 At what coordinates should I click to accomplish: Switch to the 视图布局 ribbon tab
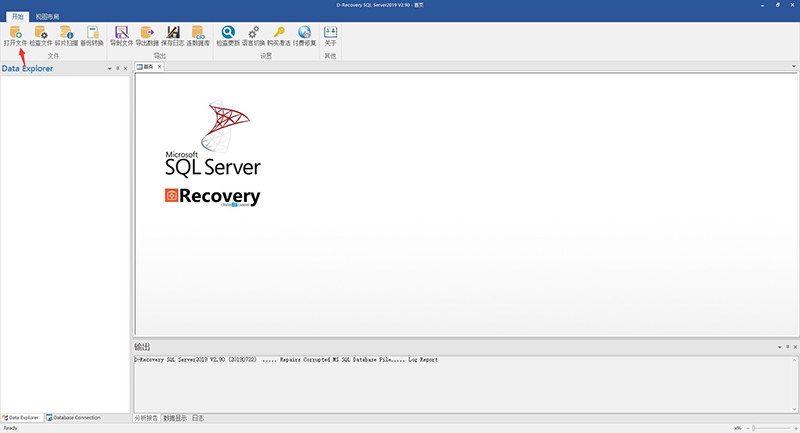point(47,17)
